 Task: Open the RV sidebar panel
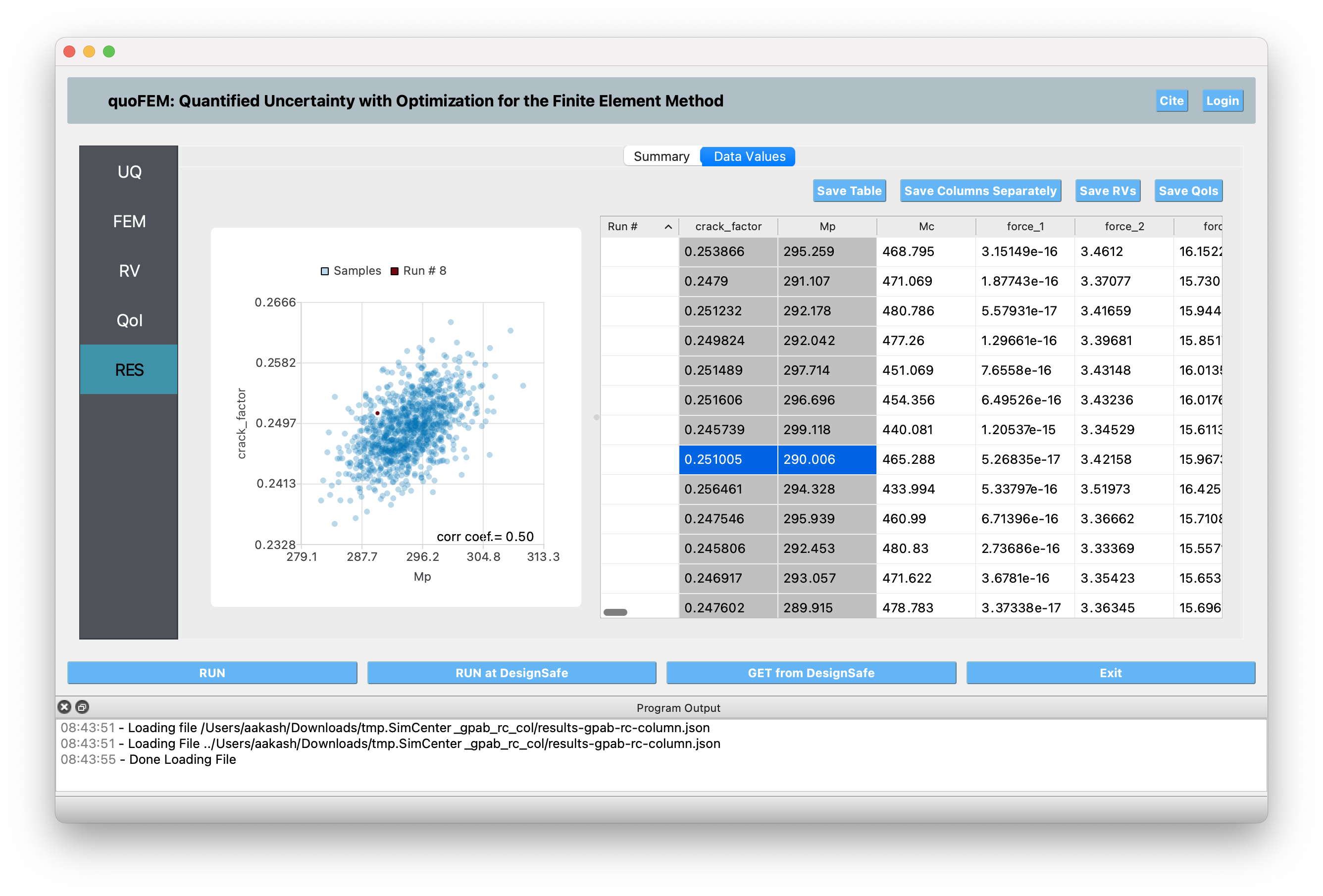click(129, 271)
